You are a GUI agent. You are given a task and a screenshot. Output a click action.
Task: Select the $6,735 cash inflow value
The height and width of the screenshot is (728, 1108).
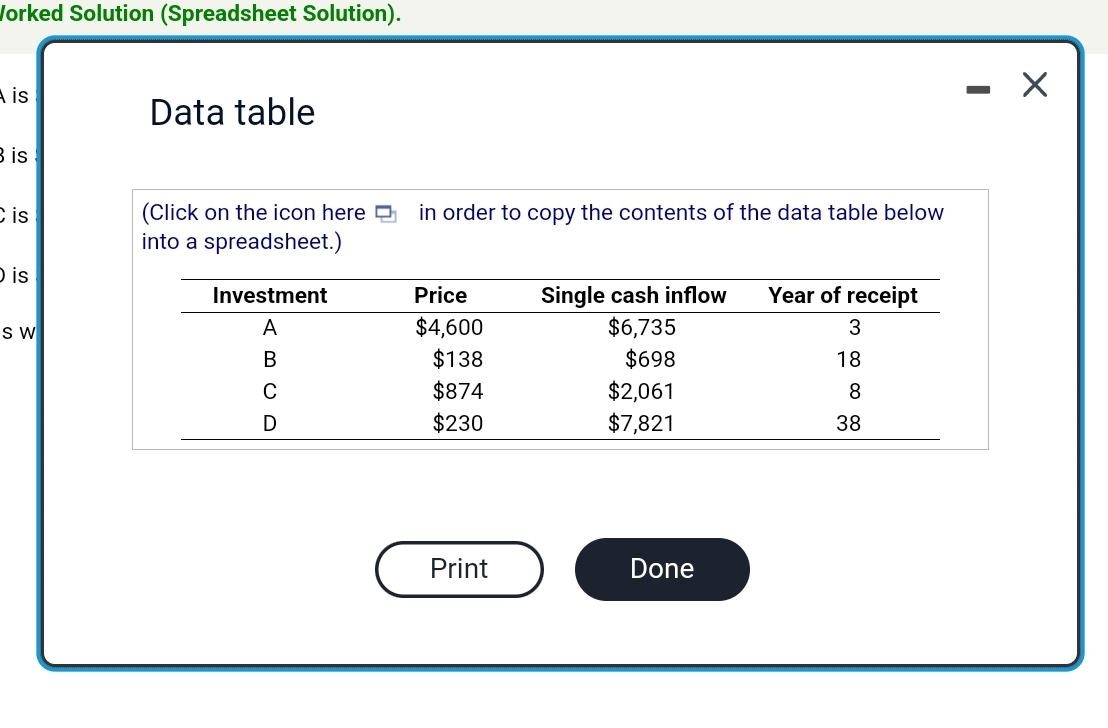point(642,327)
